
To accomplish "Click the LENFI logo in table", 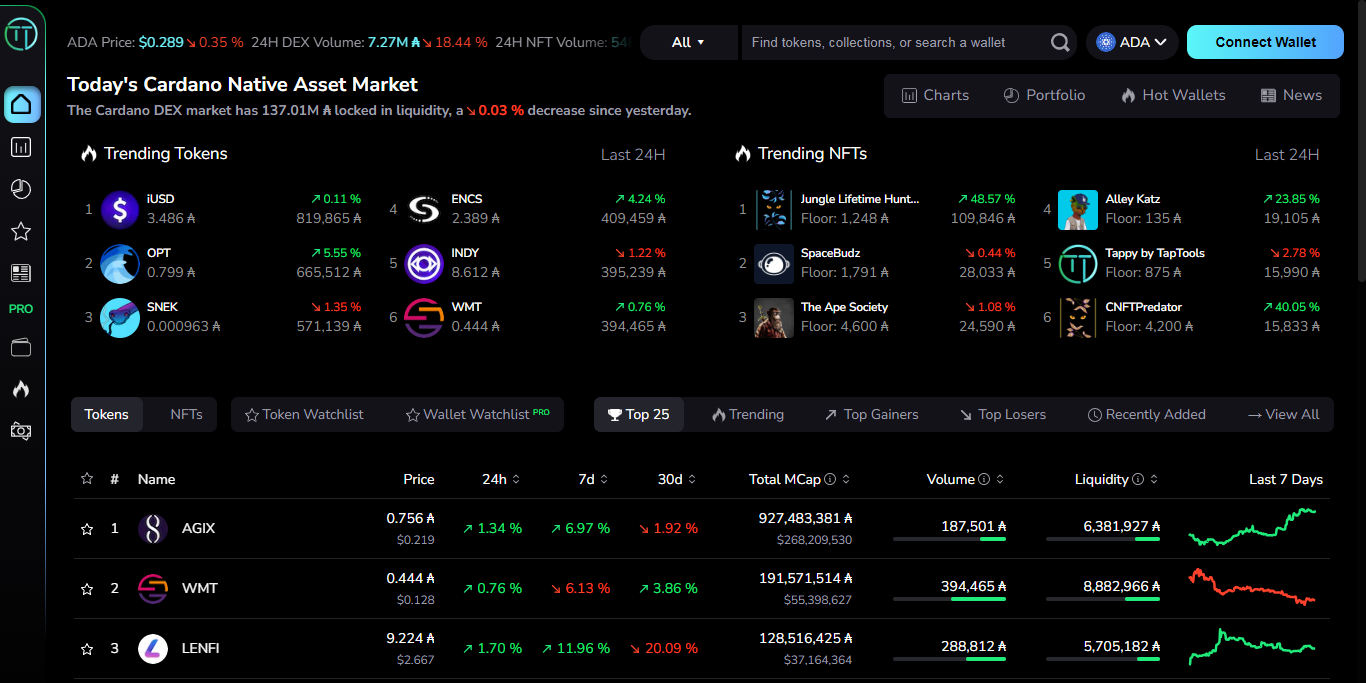I will (153, 648).
